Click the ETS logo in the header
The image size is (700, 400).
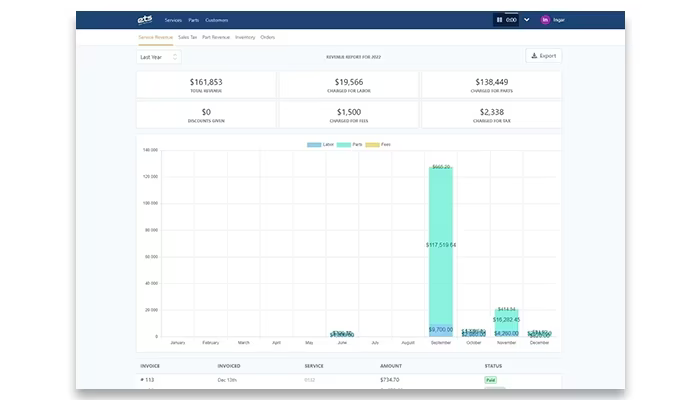145,20
